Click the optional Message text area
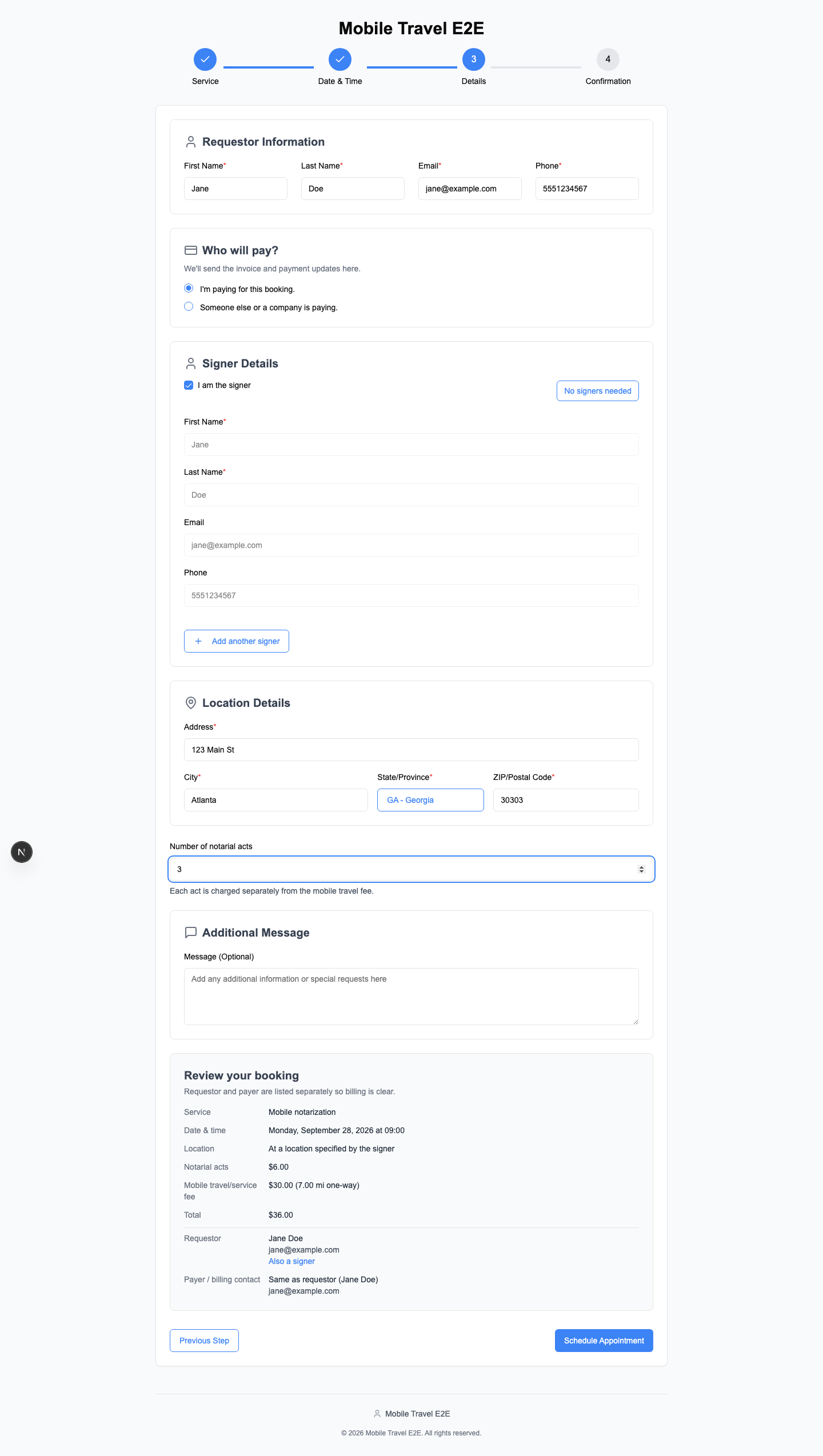Viewport: 823px width, 1456px height. [411, 997]
